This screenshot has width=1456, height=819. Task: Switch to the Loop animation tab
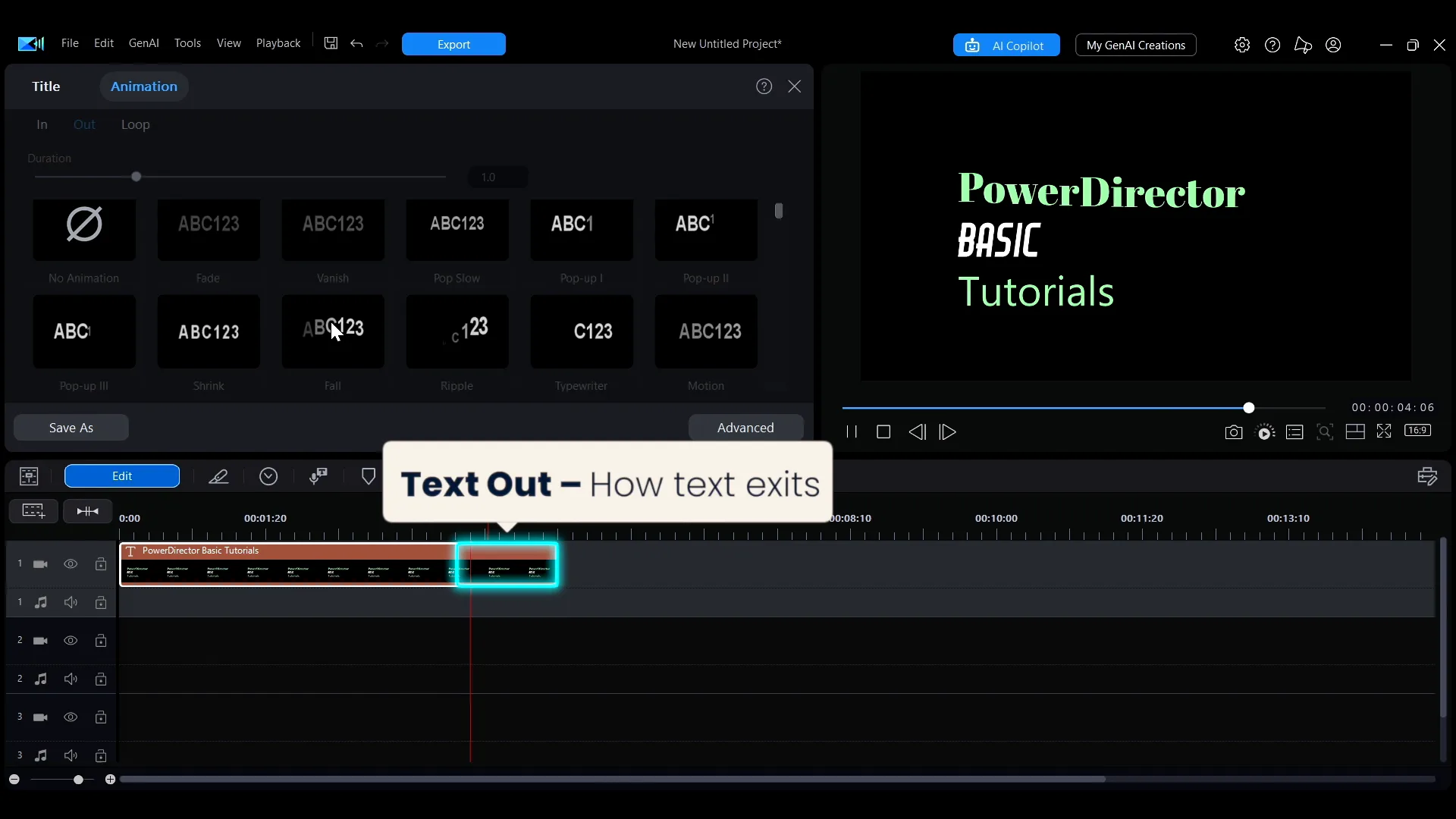point(136,124)
